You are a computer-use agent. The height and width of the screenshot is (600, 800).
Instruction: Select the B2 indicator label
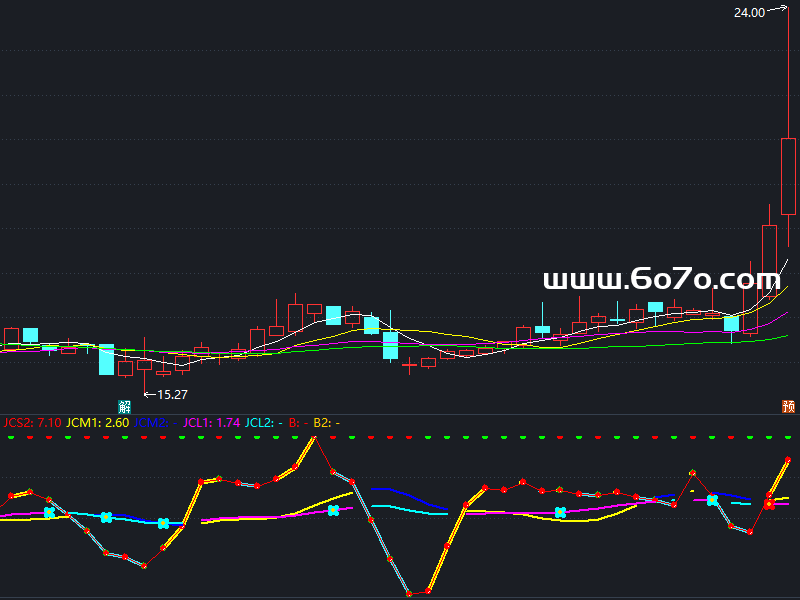coord(327,423)
